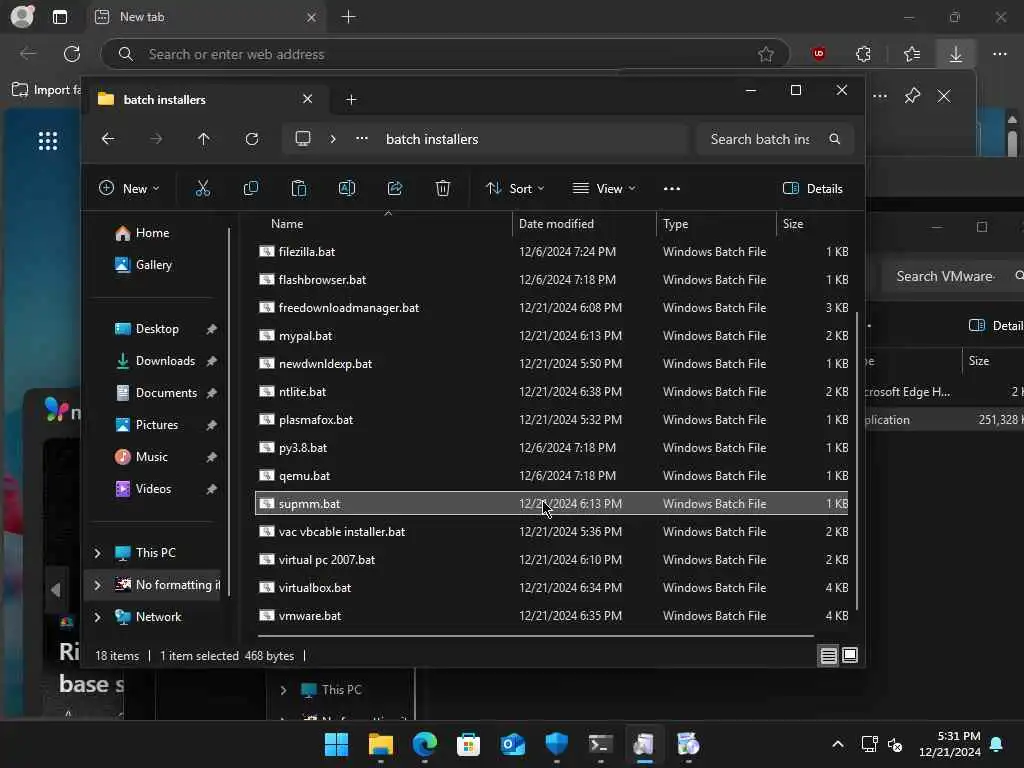The image size is (1024, 768).
Task: Switch to large thumbnails view icon in status bar
Action: [x=850, y=655]
